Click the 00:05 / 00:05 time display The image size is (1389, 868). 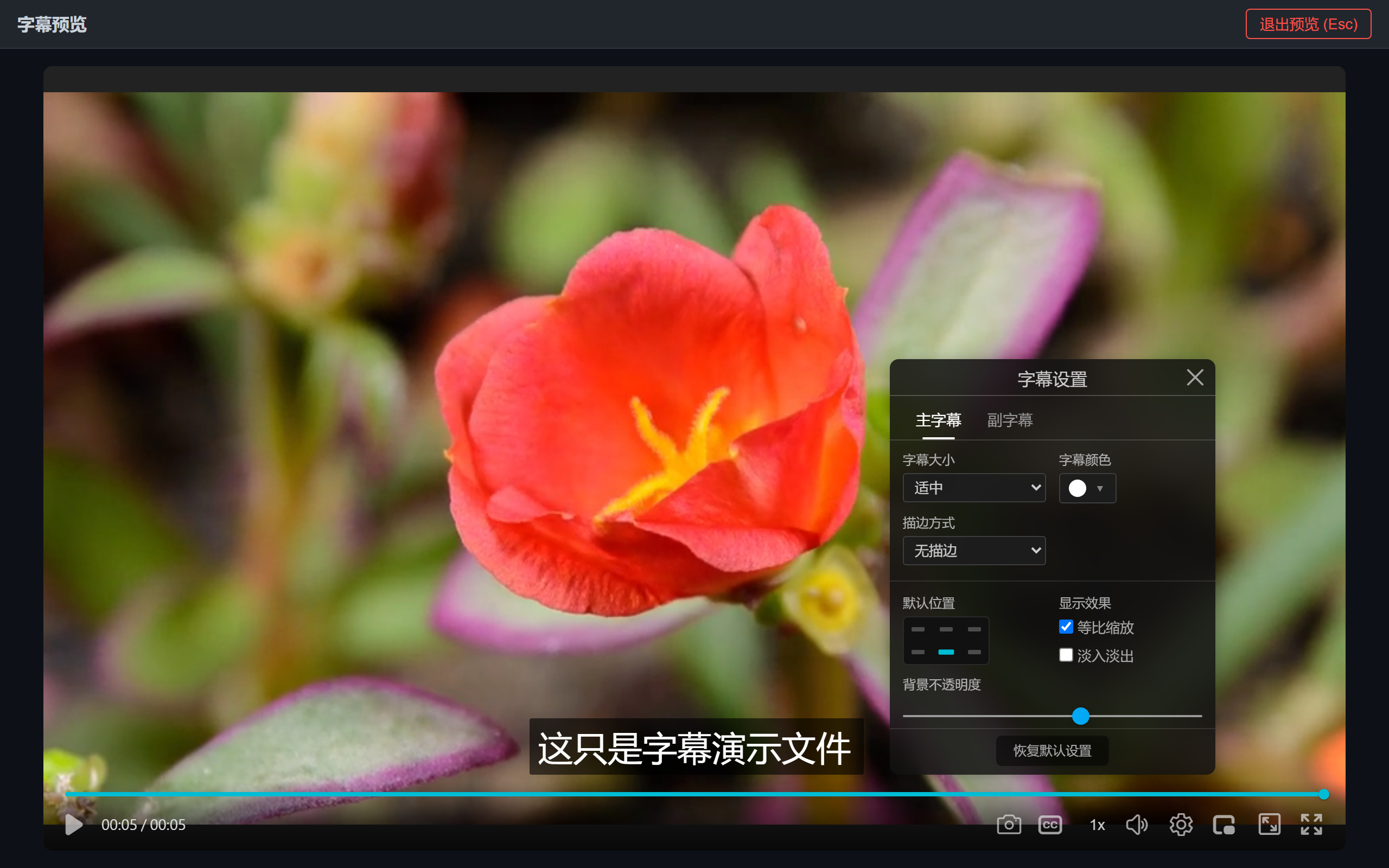point(143,825)
